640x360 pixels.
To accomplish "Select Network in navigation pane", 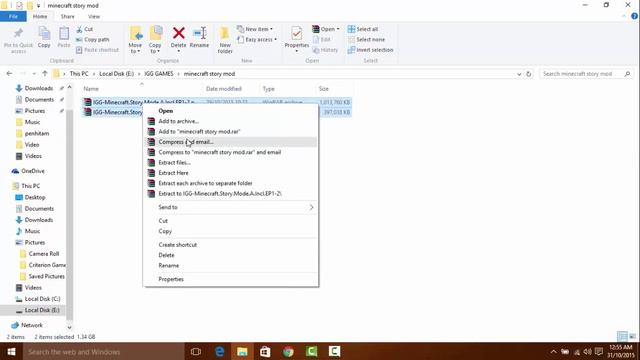I will (x=31, y=325).
